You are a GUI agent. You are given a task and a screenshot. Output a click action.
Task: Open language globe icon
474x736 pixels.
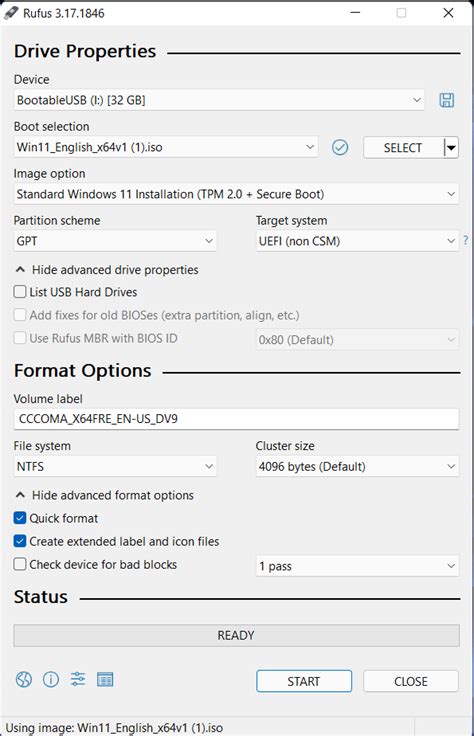24,679
